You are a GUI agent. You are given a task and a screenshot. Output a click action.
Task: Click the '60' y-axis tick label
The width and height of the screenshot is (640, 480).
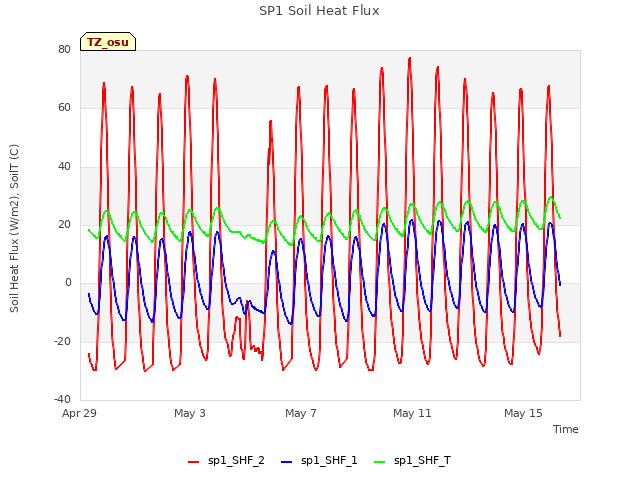point(64,108)
